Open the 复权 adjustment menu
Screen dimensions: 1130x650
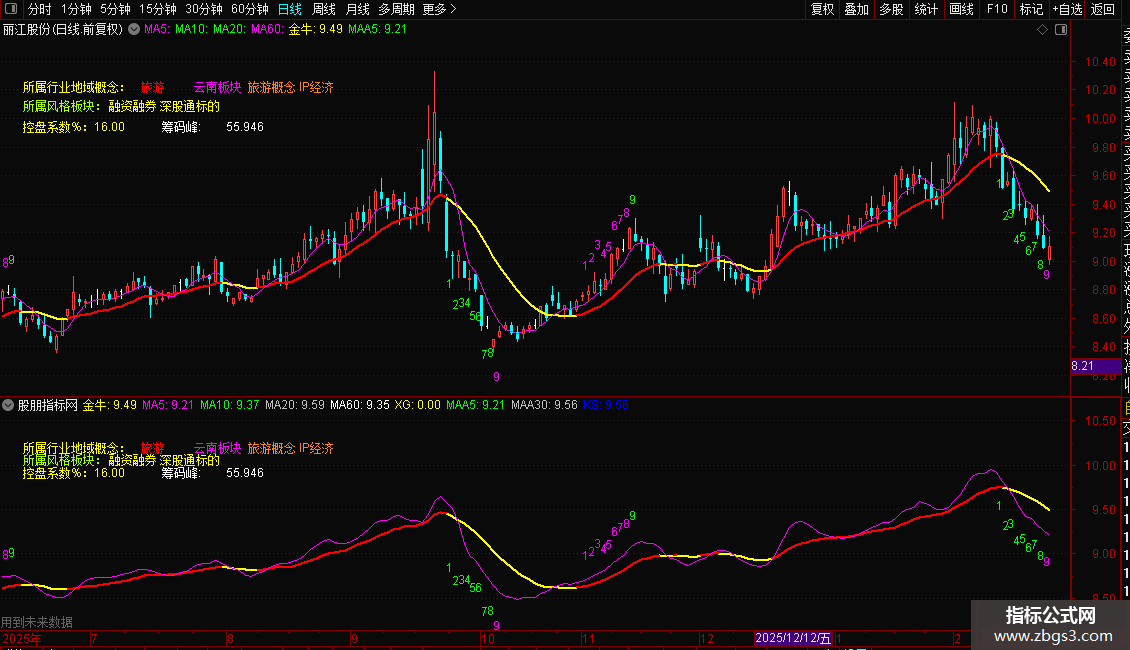tap(822, 9)
